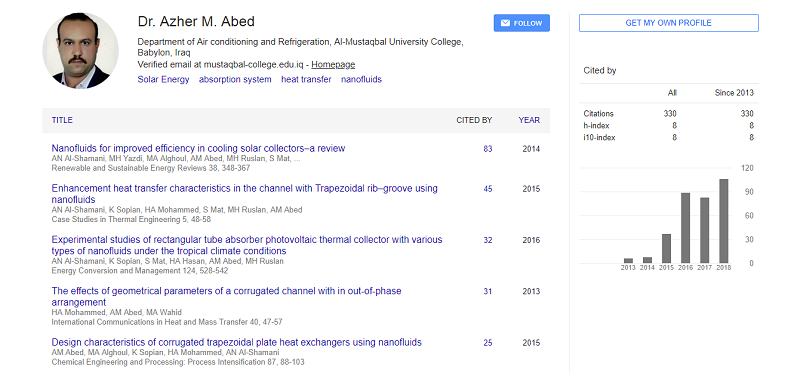The image size is (800, 373).
Task: Click authors line HA Mohammed, AM Abed, MA Wahid
Action: [116, 312]
